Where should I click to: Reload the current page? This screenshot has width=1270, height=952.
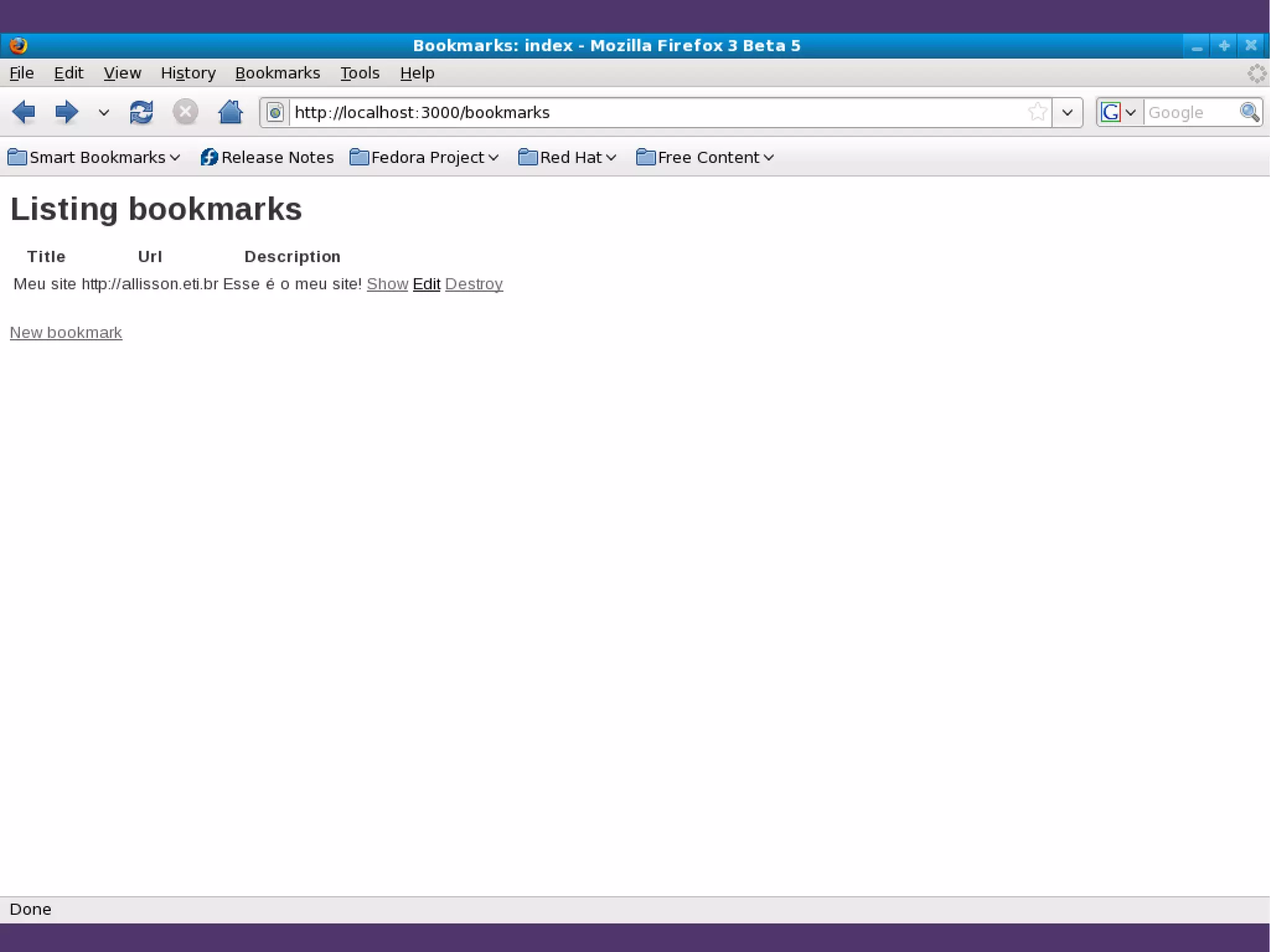(x=141, y=112)
